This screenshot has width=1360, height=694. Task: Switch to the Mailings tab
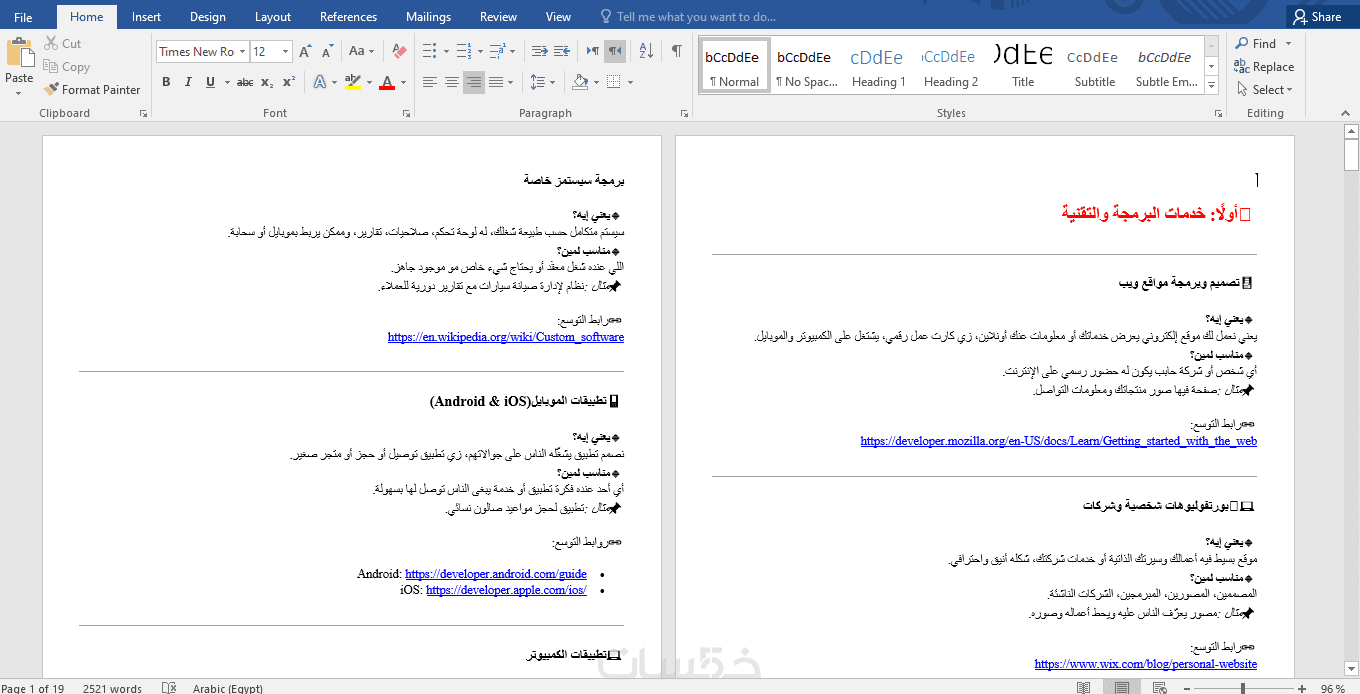[428, 17]
